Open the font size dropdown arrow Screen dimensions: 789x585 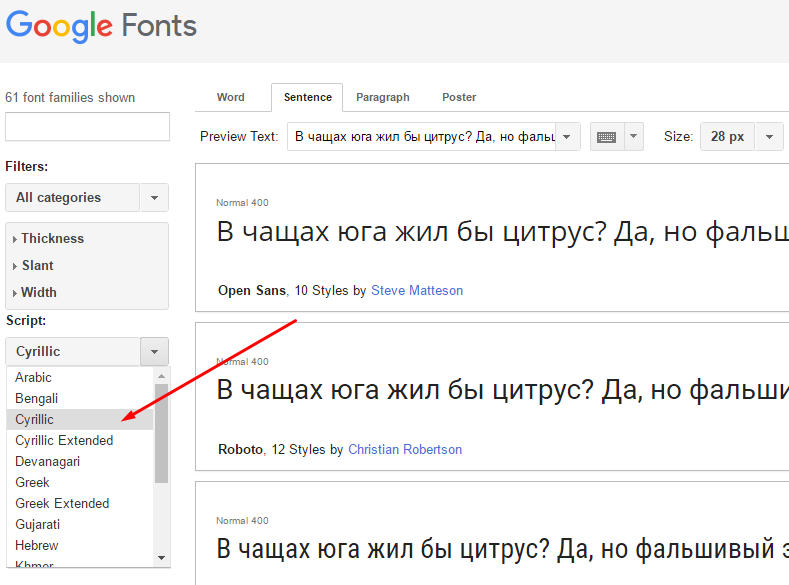(x=769, y=137)
